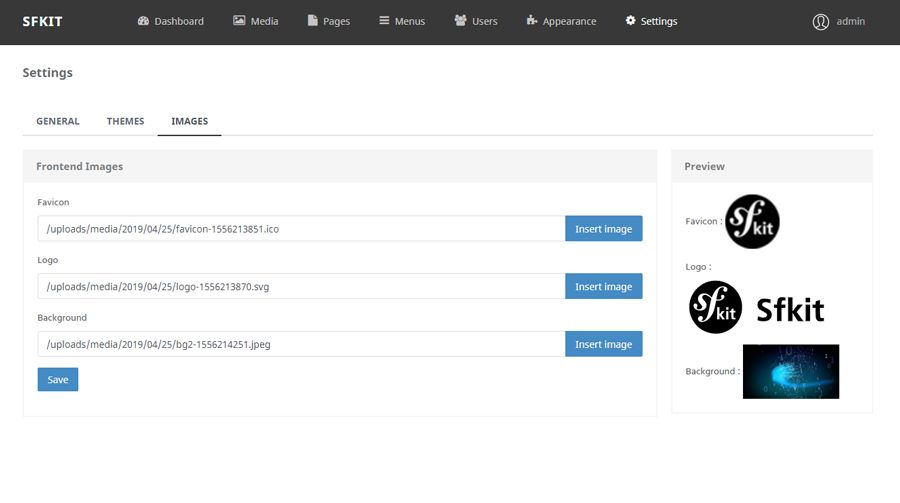Viewport: 900px width, 503px height.
Task: Click the Media picture icon
Action: (x=239, y=21)
